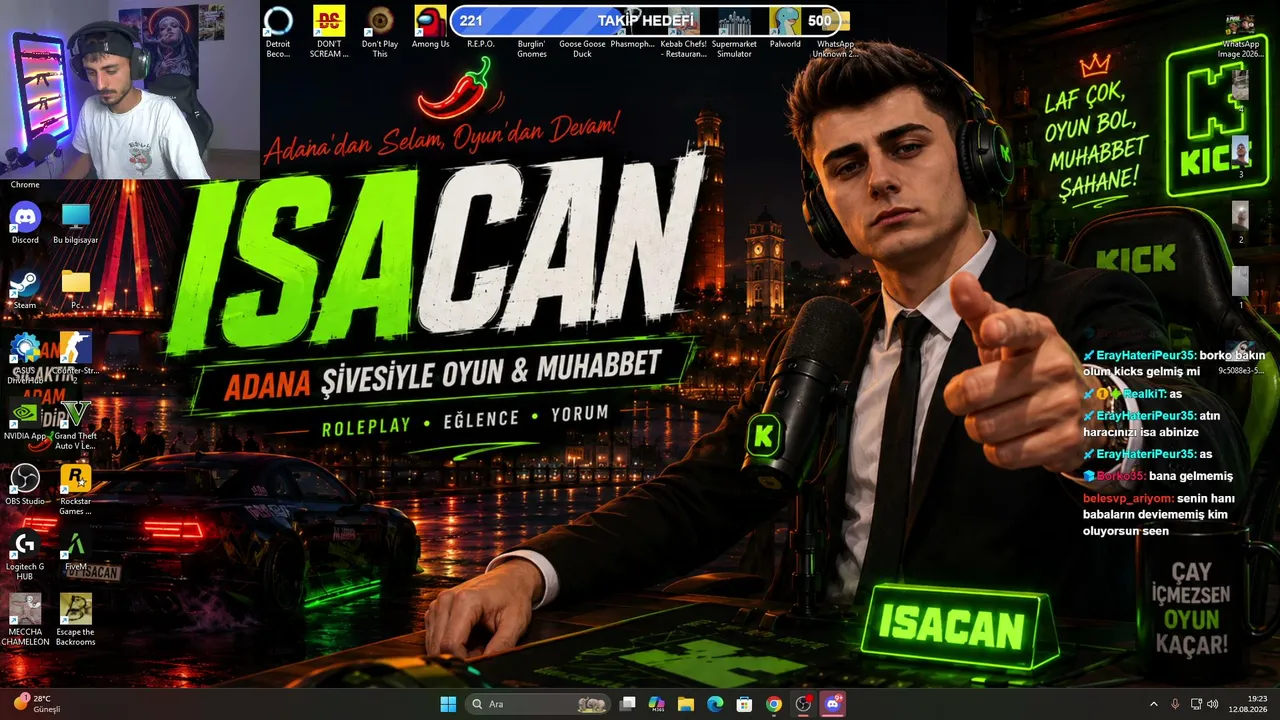
Task: Open OBS Studio desktop shortcut
Action: [x=25, y=485]
